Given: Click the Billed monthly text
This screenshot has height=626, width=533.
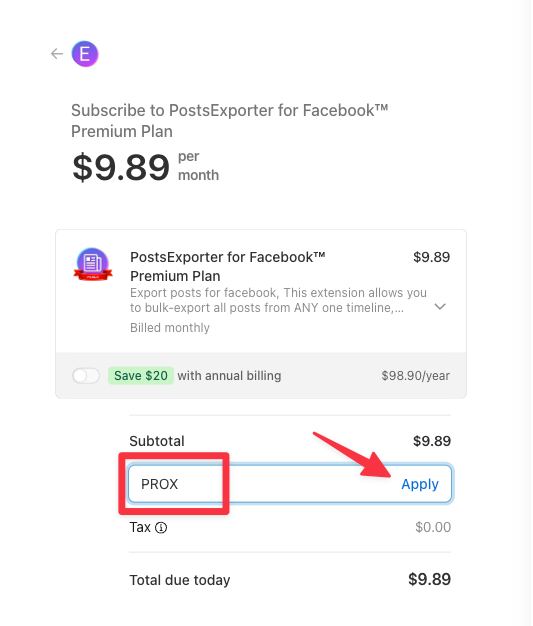Looking at the screenshot, I should click(170, 328).
